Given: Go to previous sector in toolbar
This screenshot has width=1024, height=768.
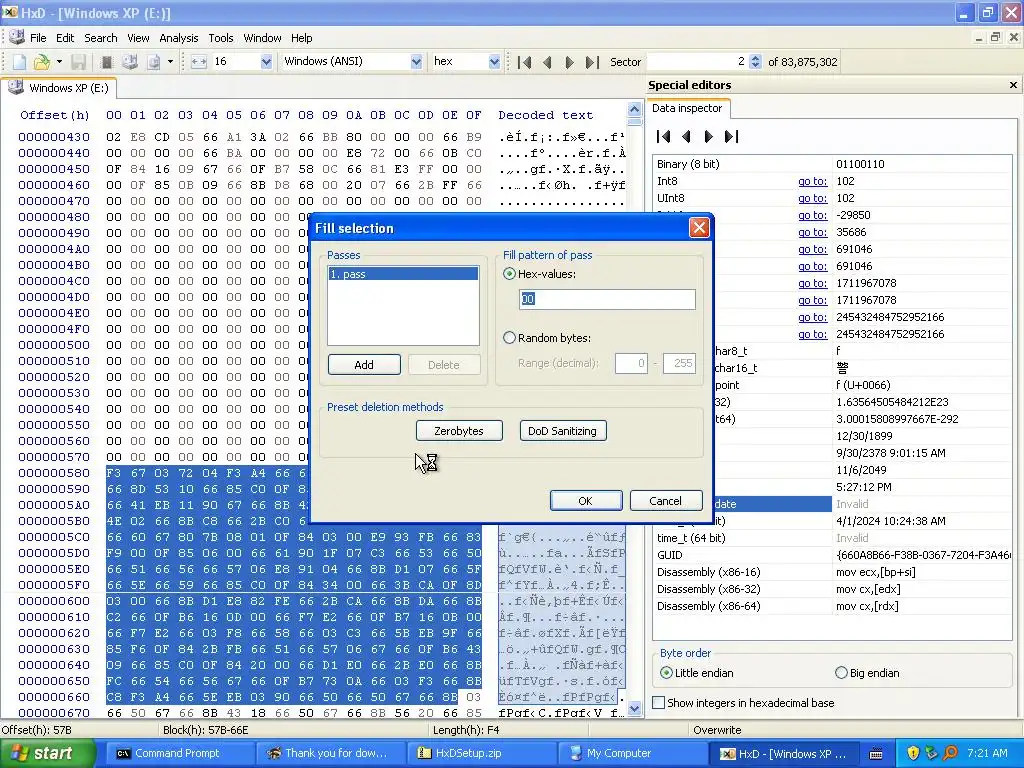Looking at the screenshot, I should (x=547, y=62).
